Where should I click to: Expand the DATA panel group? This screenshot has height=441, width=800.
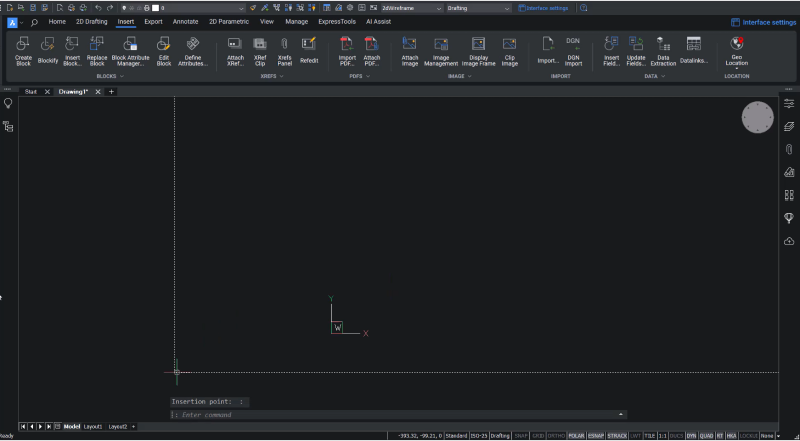[655, 76]
